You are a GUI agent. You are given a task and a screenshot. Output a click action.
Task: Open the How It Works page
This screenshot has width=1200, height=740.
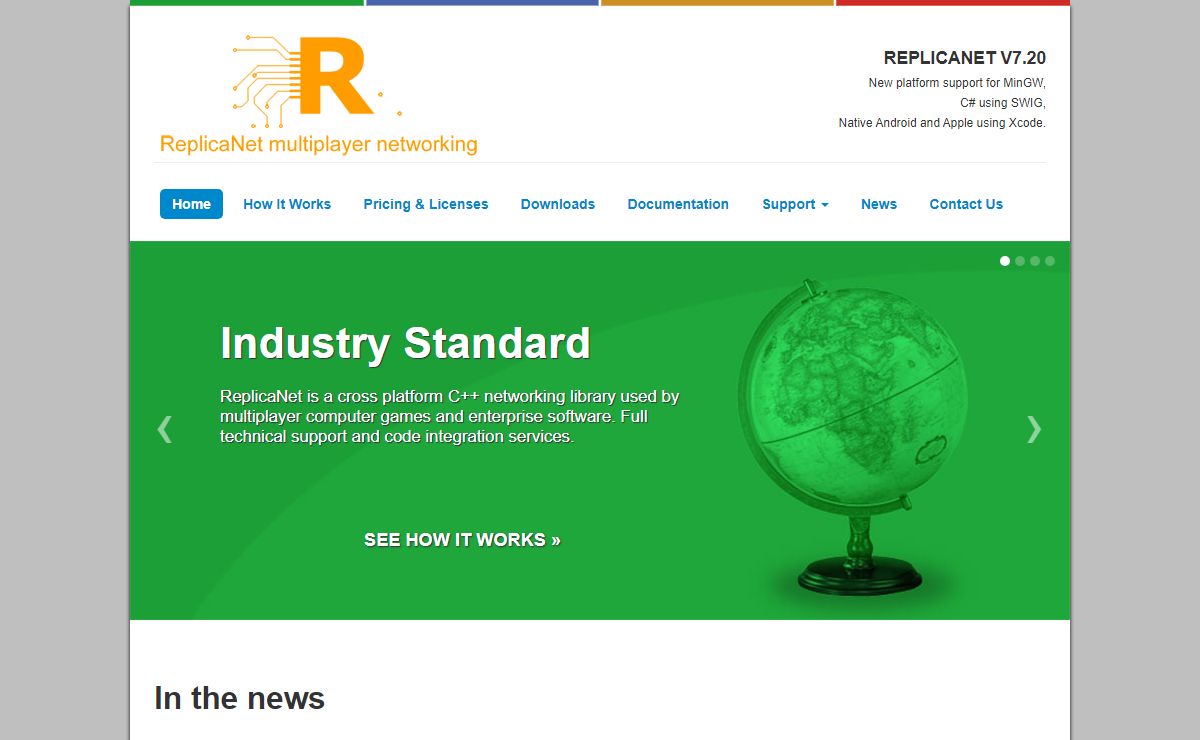287,204
